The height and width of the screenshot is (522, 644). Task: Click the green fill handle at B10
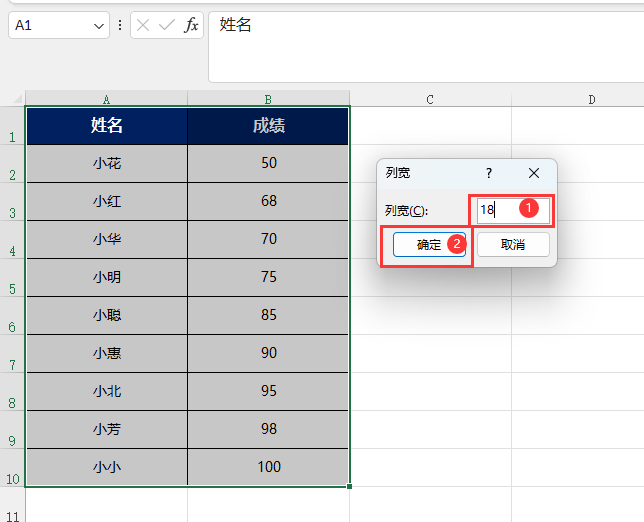coord(350,487)
